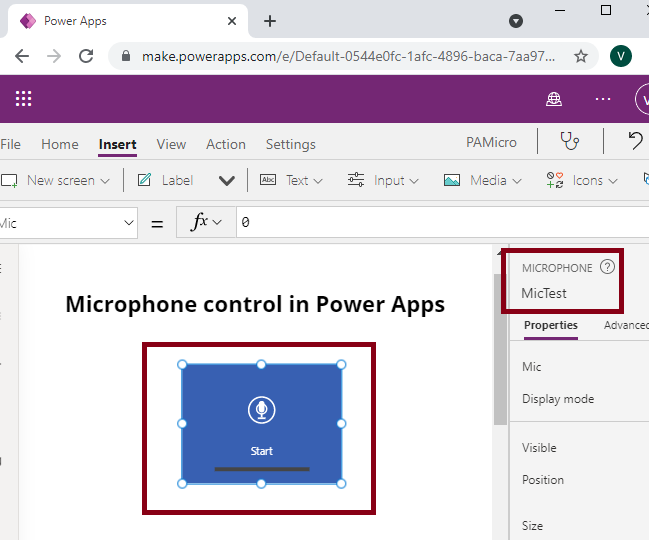The width and height of the screenshot is (649, 543).
Task: Click the Position property
Action: 543,480
